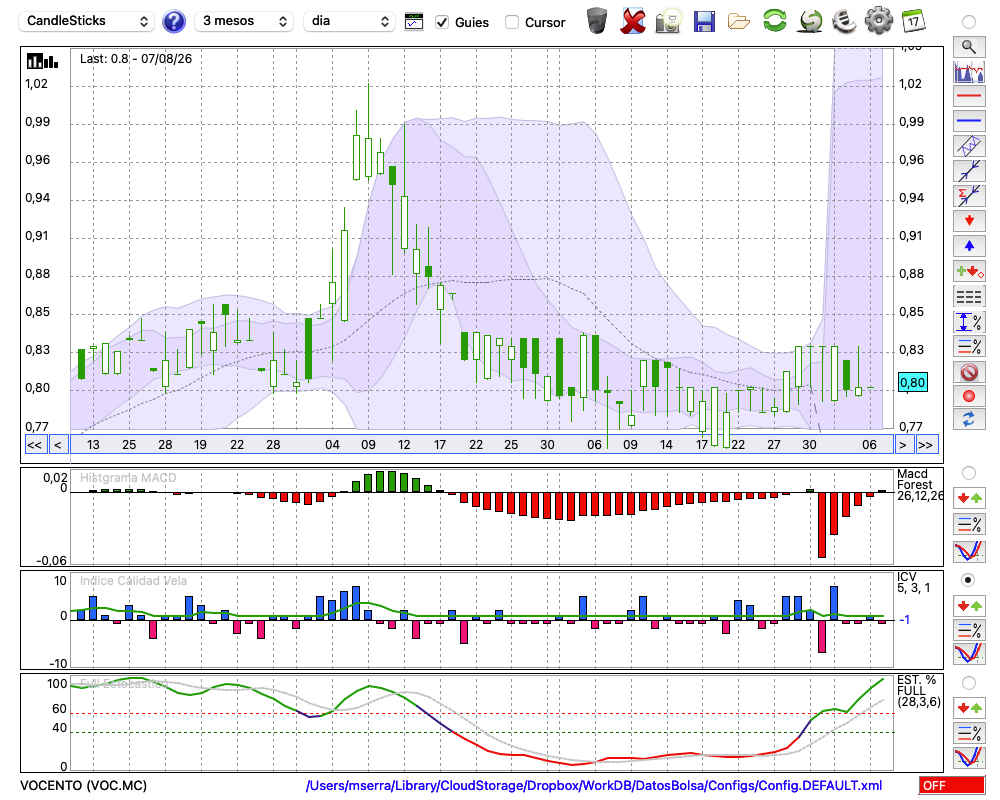Uncheck the Guies checkbox

point(441,22)
